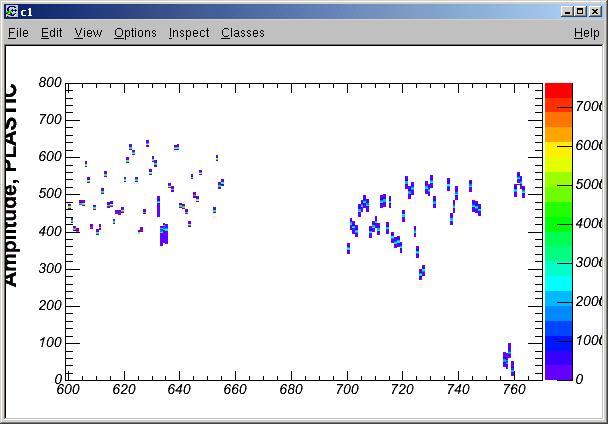Click the 600 label on the X axis
The width and height of the screenshot is (608, 424).
(x=68, y=389)
